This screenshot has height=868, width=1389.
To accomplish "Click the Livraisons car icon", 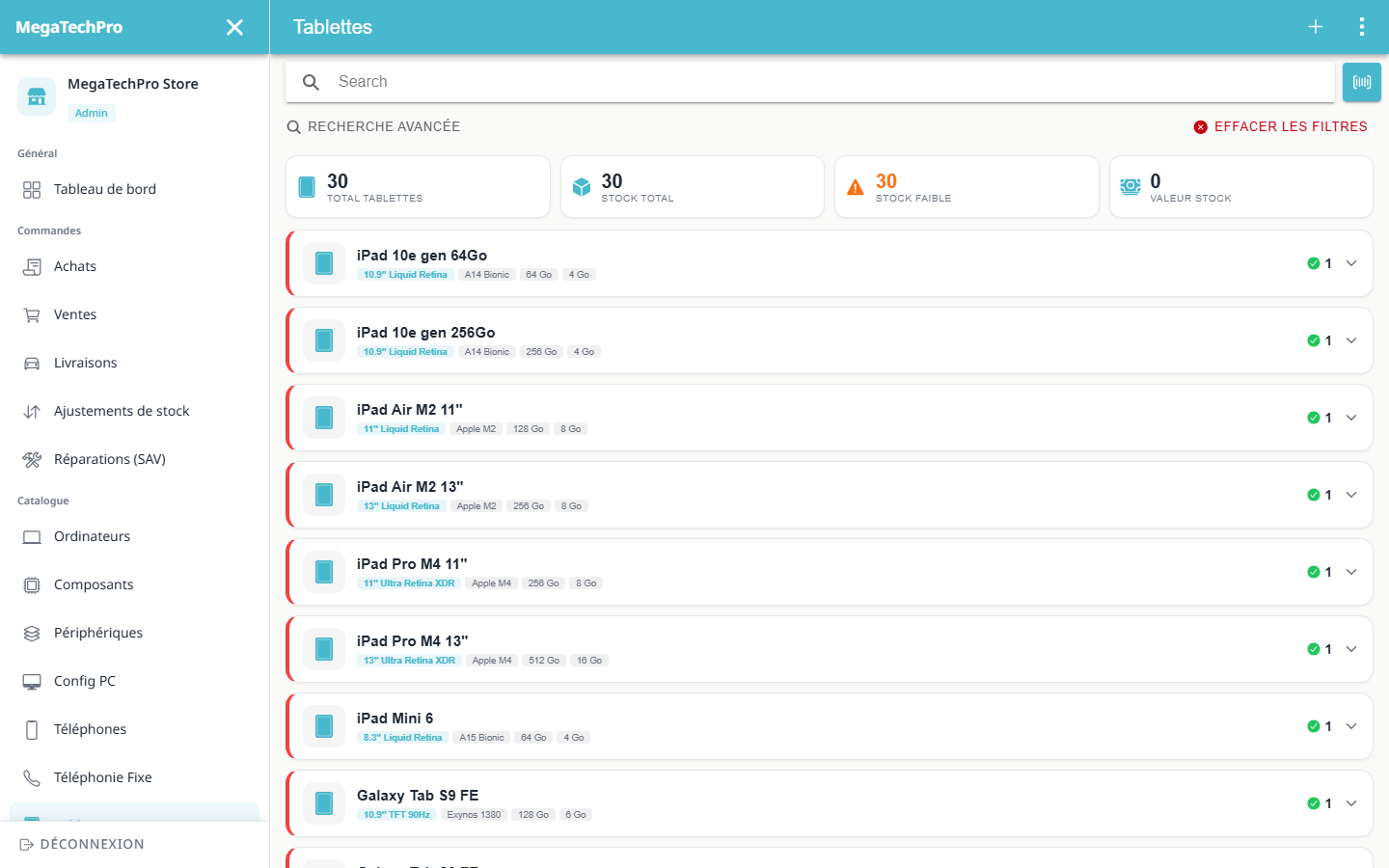I will 32,363.
